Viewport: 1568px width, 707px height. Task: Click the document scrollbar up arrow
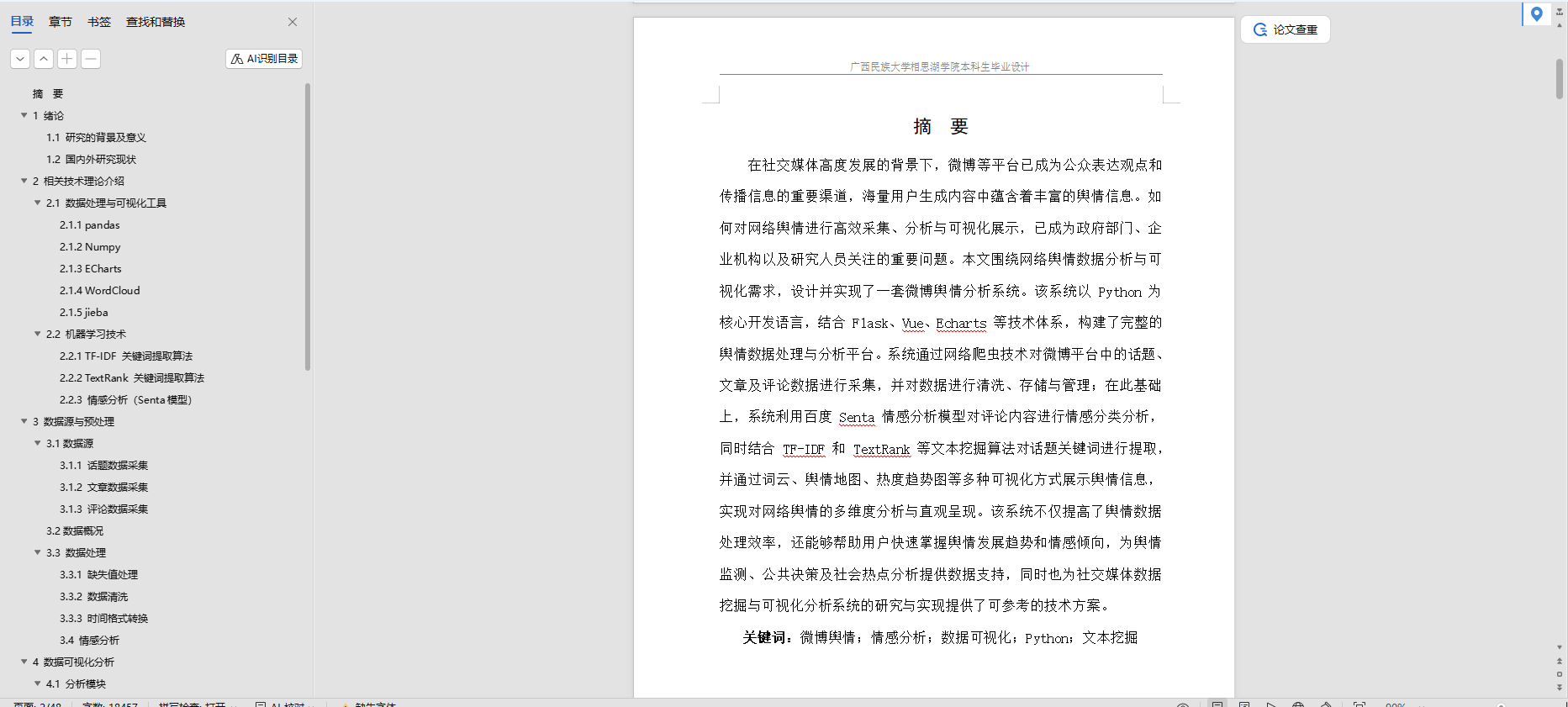coord(1560,26)
